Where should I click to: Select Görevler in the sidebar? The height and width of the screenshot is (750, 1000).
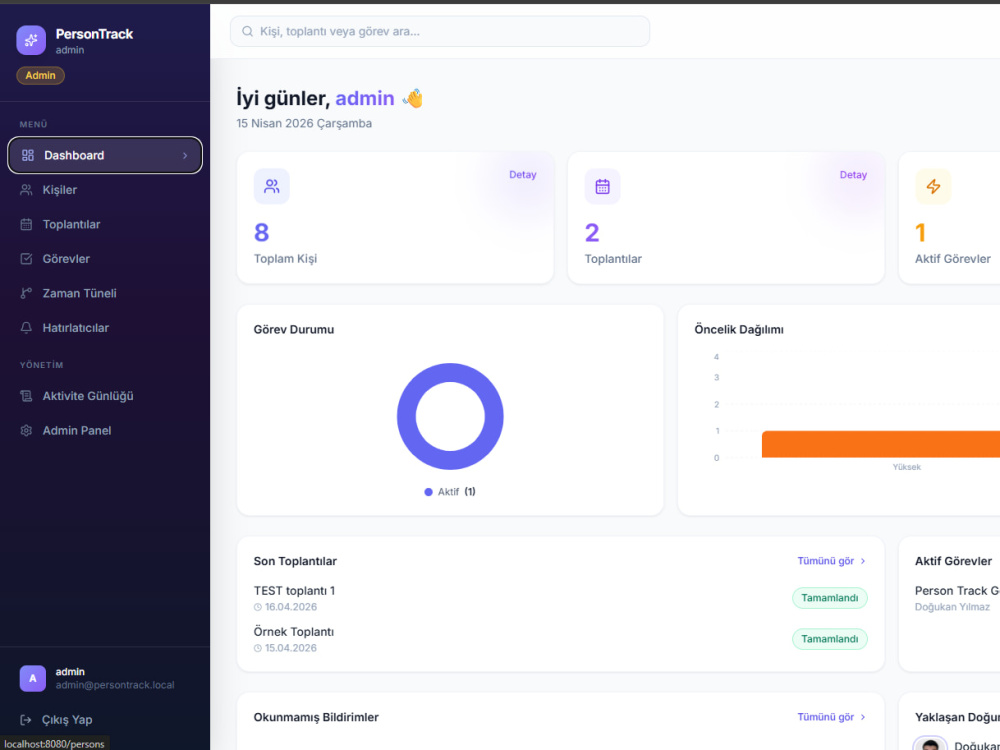[105, 258]
